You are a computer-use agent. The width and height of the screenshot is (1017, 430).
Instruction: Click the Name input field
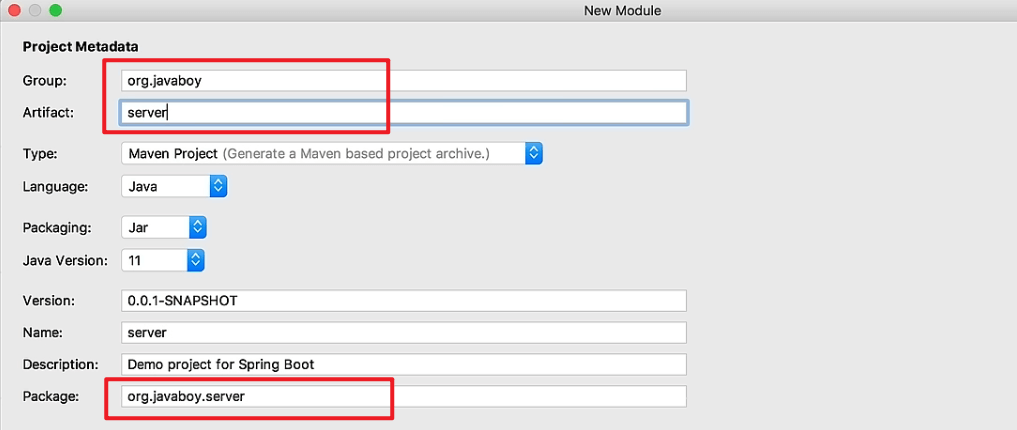click(403, 333)
